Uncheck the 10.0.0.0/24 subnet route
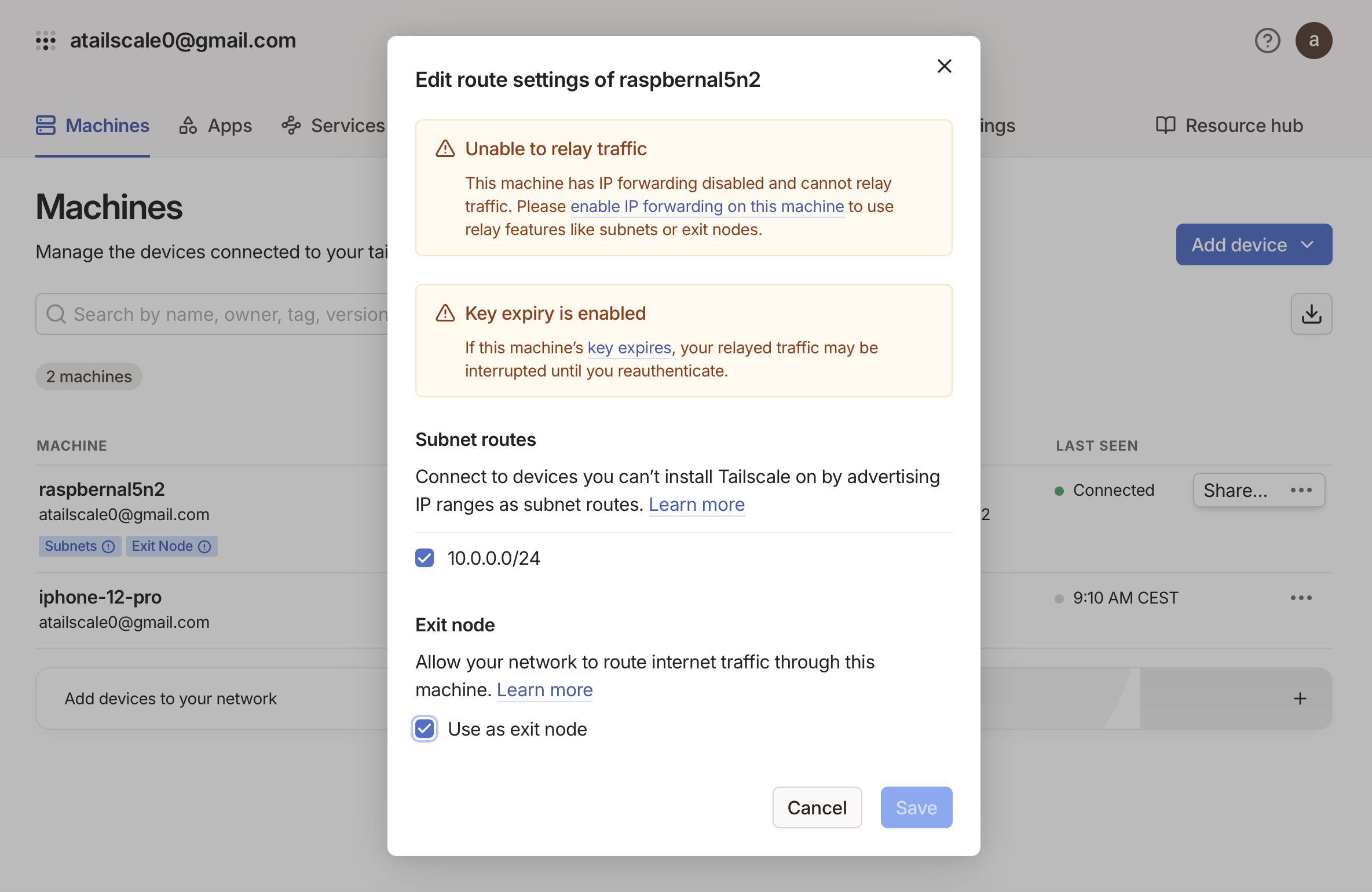The image size is (1372, 892). click(425, 558)
